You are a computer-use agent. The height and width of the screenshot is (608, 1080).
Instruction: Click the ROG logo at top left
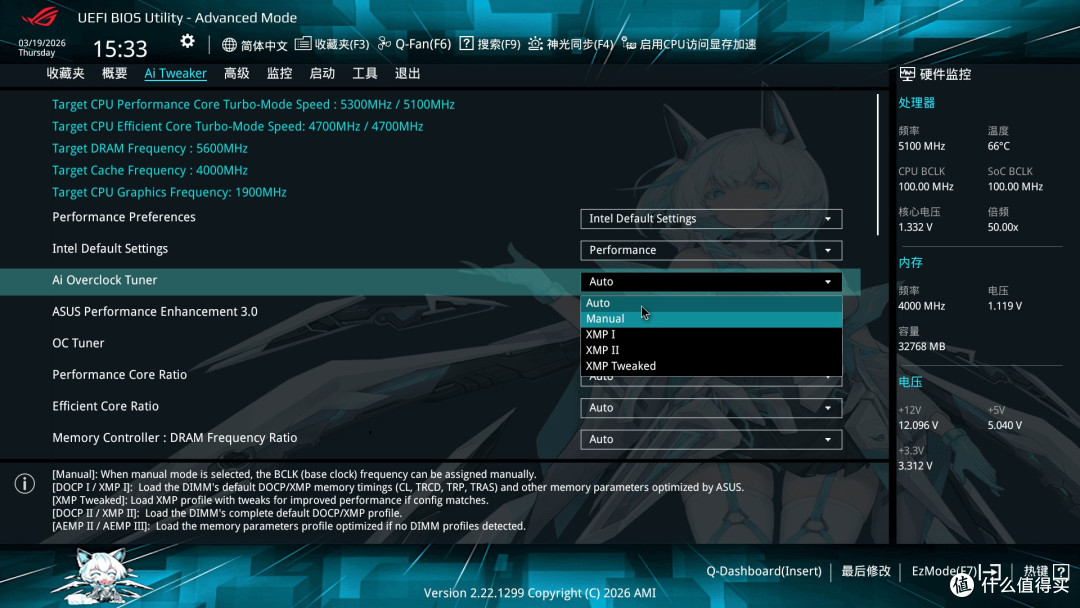click(x=41, y=16)
